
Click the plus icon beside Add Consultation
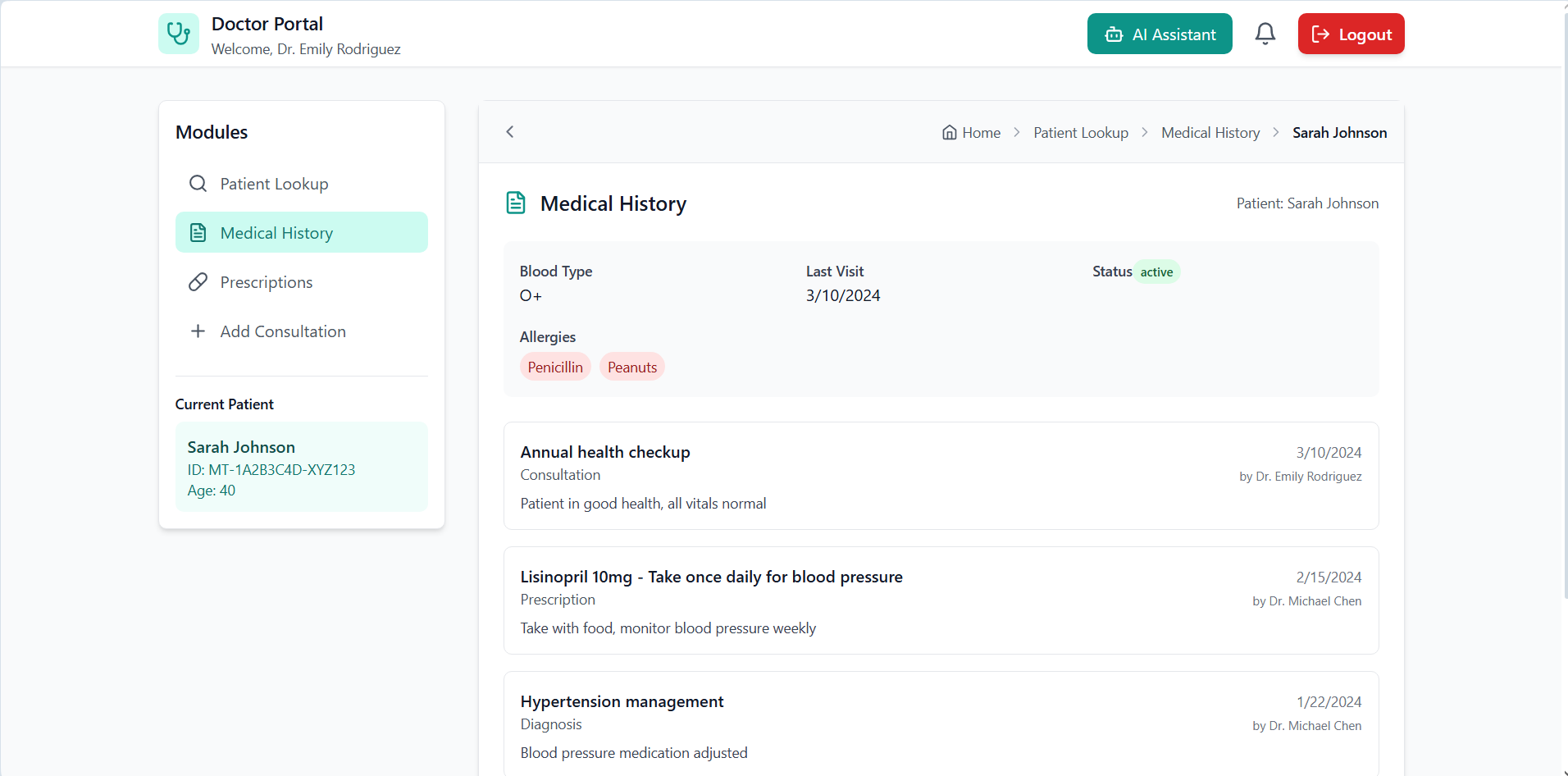198,331
